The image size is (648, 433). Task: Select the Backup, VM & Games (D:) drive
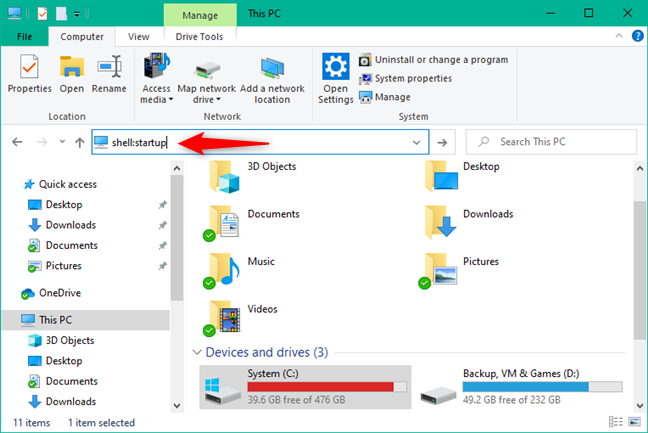[522, 387]
